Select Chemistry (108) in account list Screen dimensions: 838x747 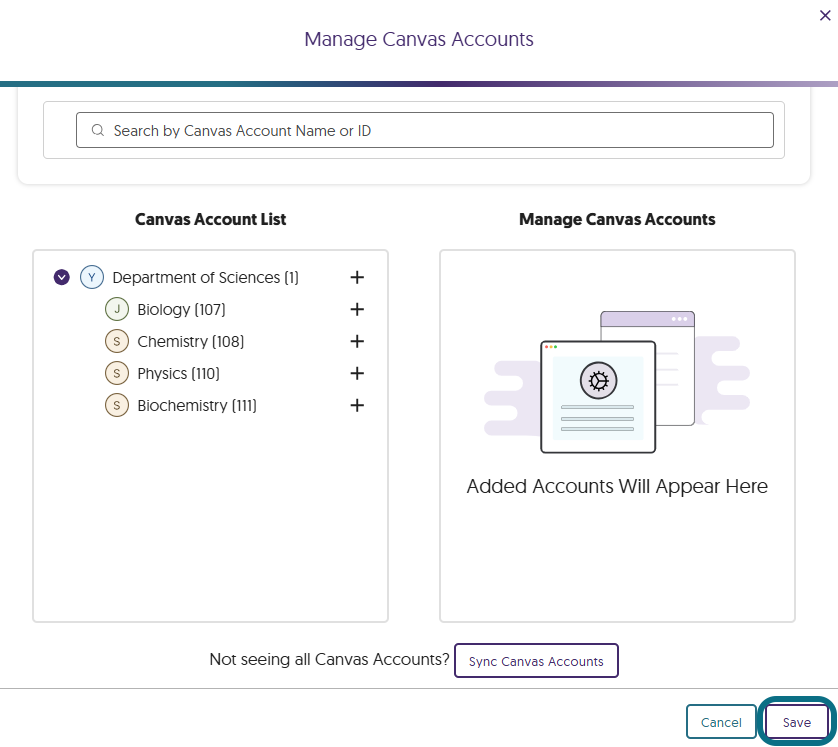(x=190, y=342)
